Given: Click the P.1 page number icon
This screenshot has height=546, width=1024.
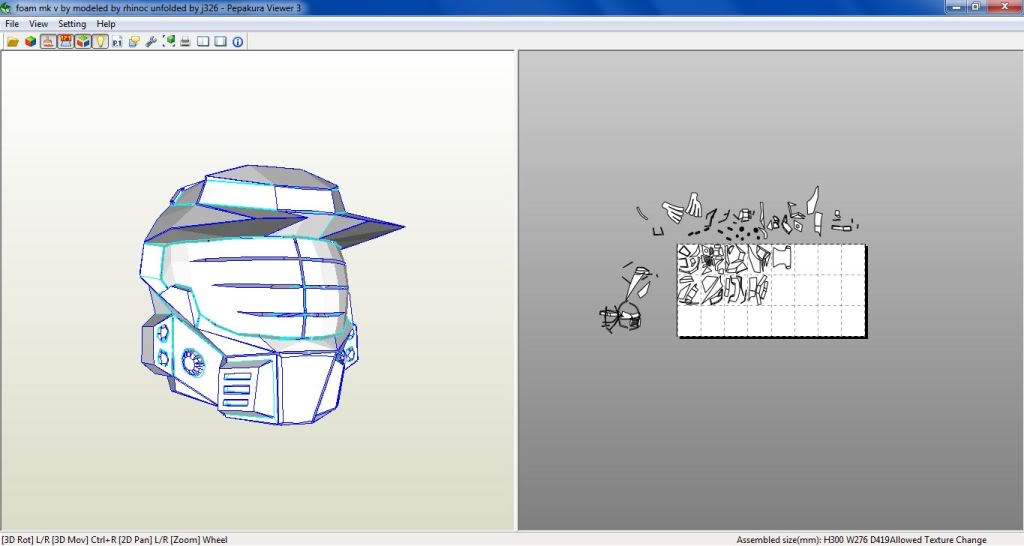Looking at the screenshot, I should pyautogui.click(x=117, y=42).
